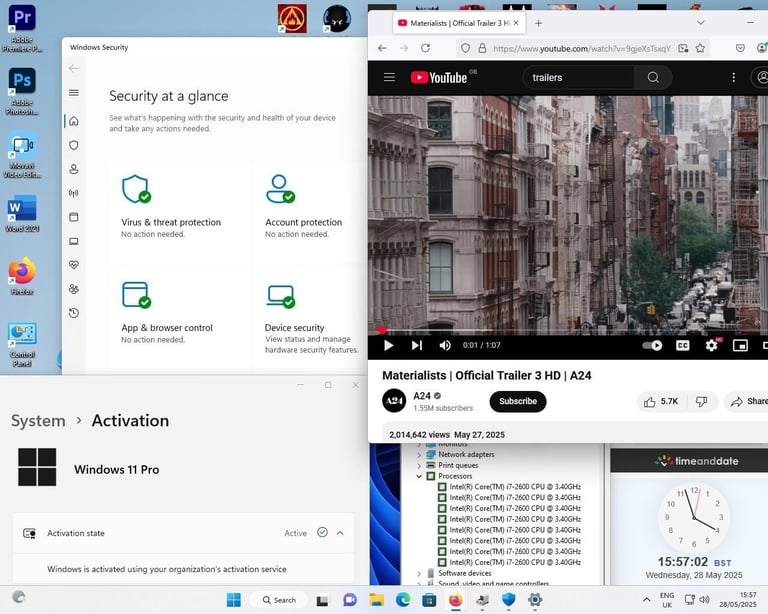Click System breadcrumb in Settings
768x614 pixels.
point(38,421)
